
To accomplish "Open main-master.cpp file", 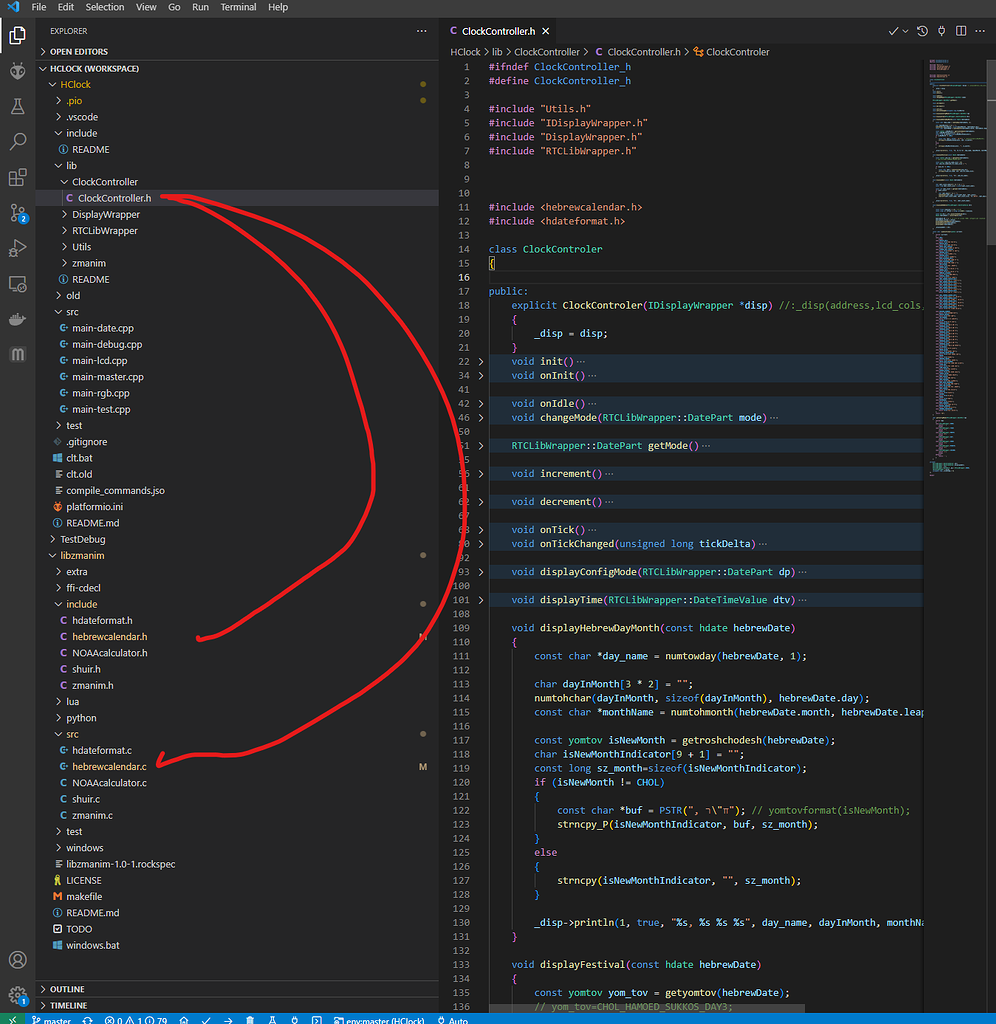I will (x=108, y=377).
